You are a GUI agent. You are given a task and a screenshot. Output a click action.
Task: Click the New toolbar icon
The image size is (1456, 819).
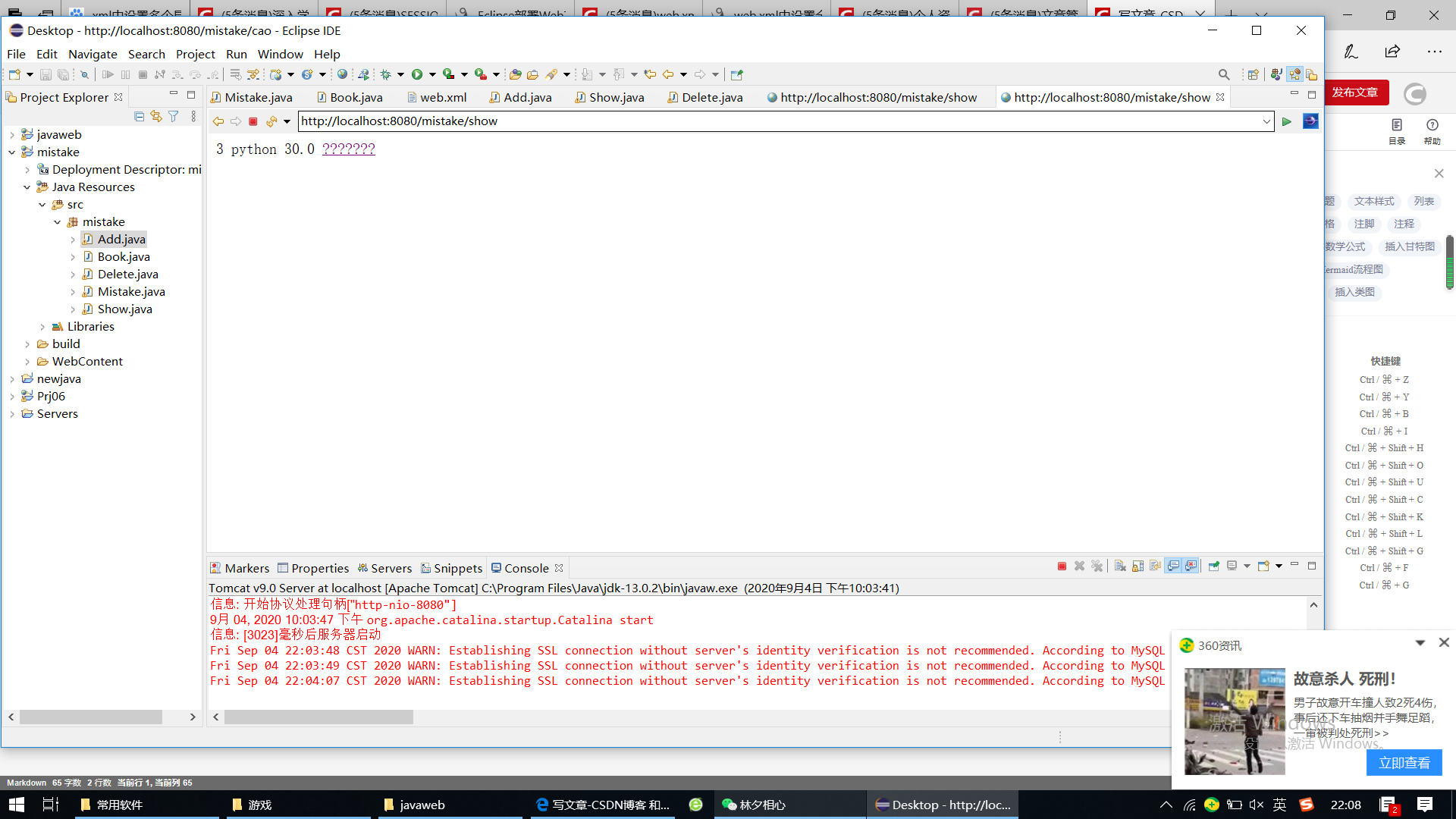click(x=14, y=74)
